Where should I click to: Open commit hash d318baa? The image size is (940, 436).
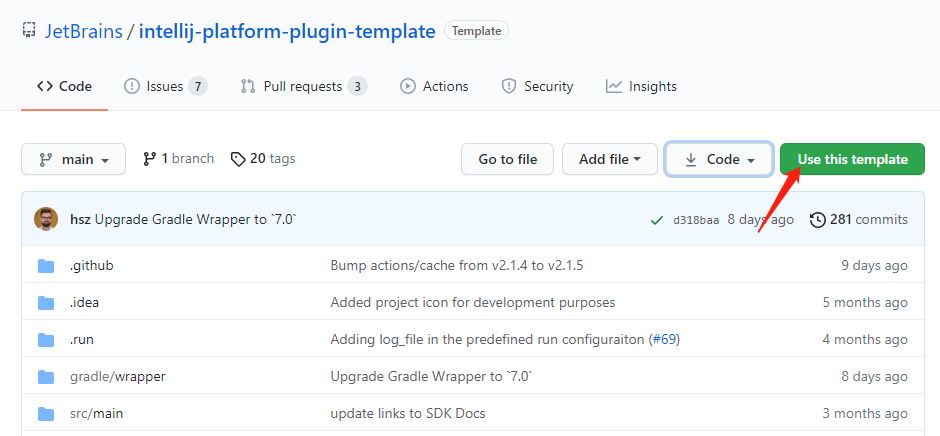(696, 220)
